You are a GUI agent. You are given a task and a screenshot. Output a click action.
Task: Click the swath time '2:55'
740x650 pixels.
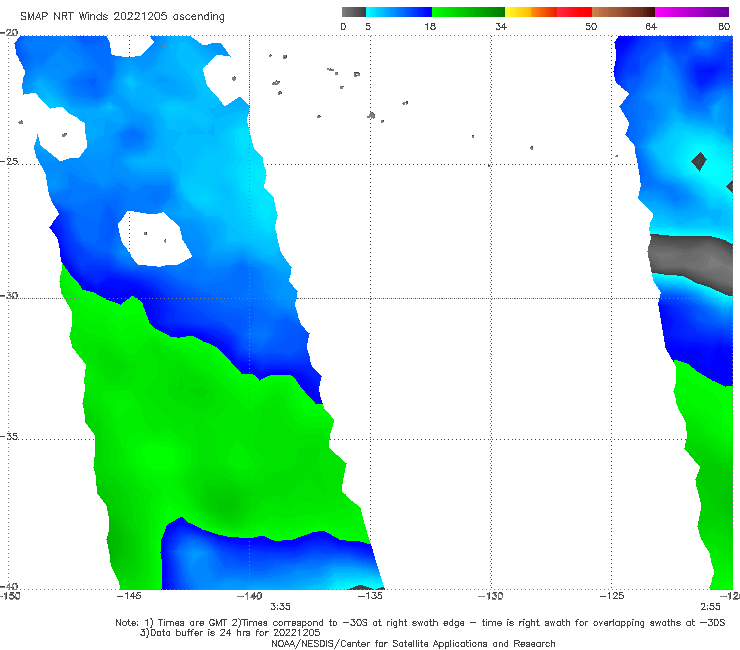710,607
